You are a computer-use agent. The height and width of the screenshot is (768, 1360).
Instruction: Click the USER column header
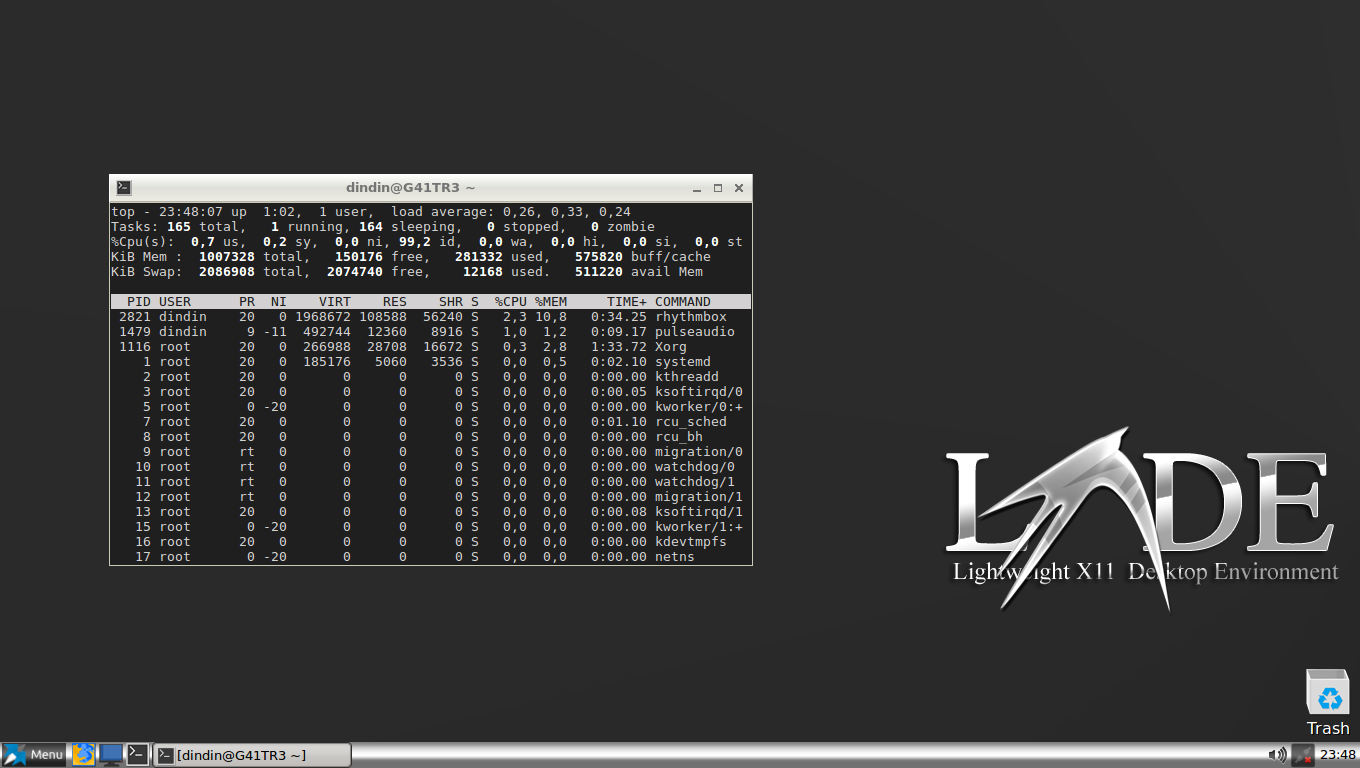[175, 302]
